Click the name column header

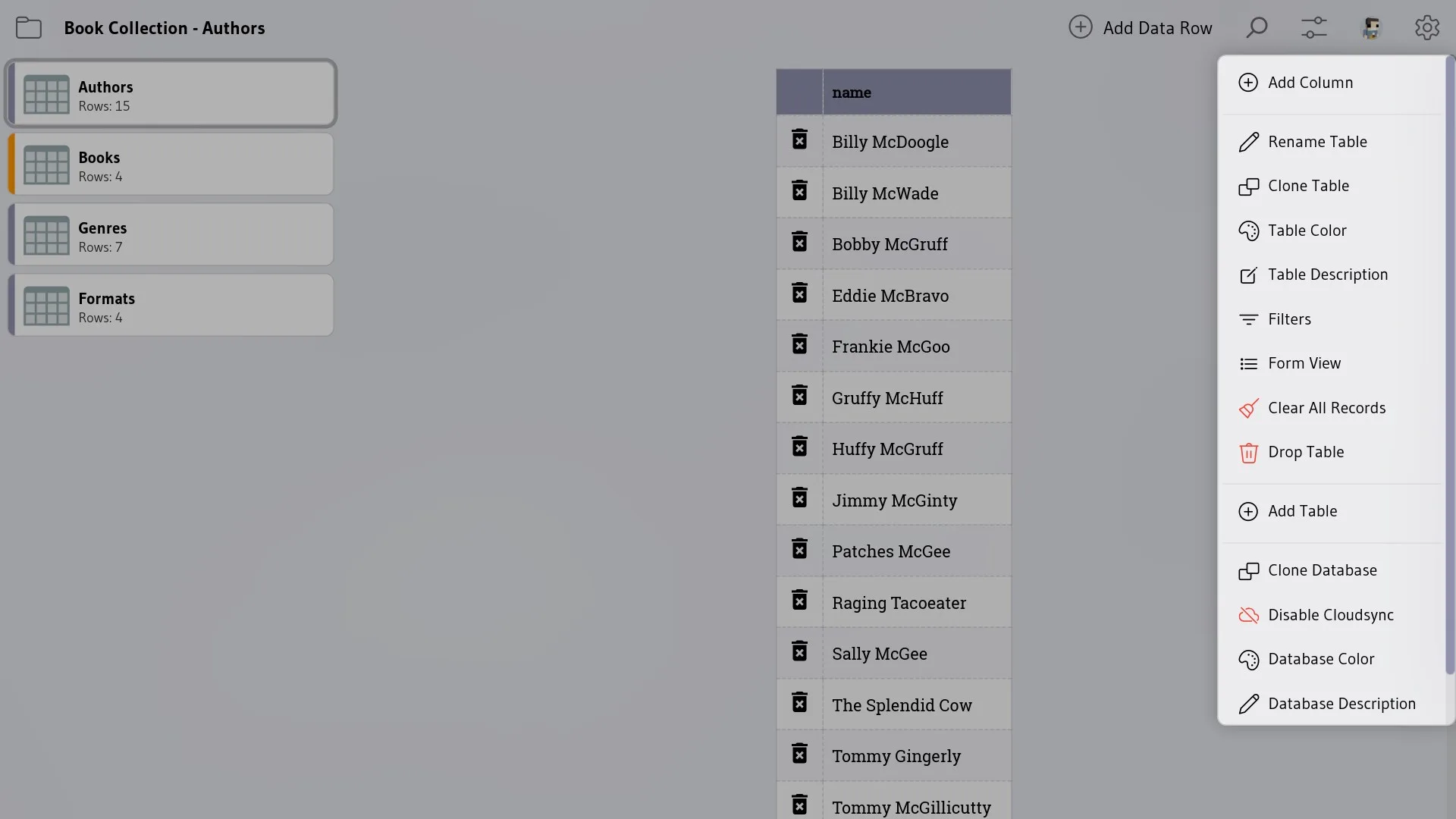[x=917, y=93]
